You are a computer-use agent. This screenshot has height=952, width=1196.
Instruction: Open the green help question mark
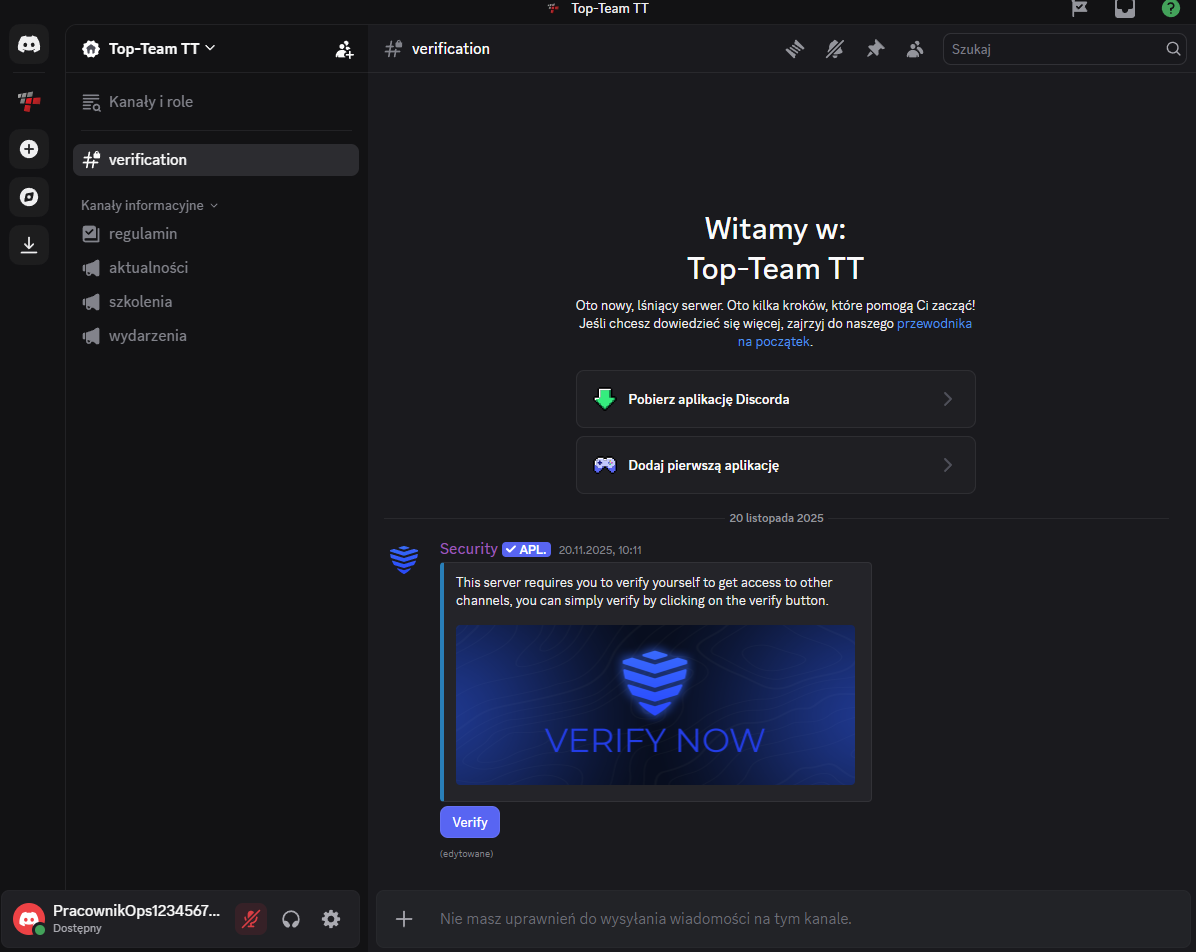(x=1170, y=8)
